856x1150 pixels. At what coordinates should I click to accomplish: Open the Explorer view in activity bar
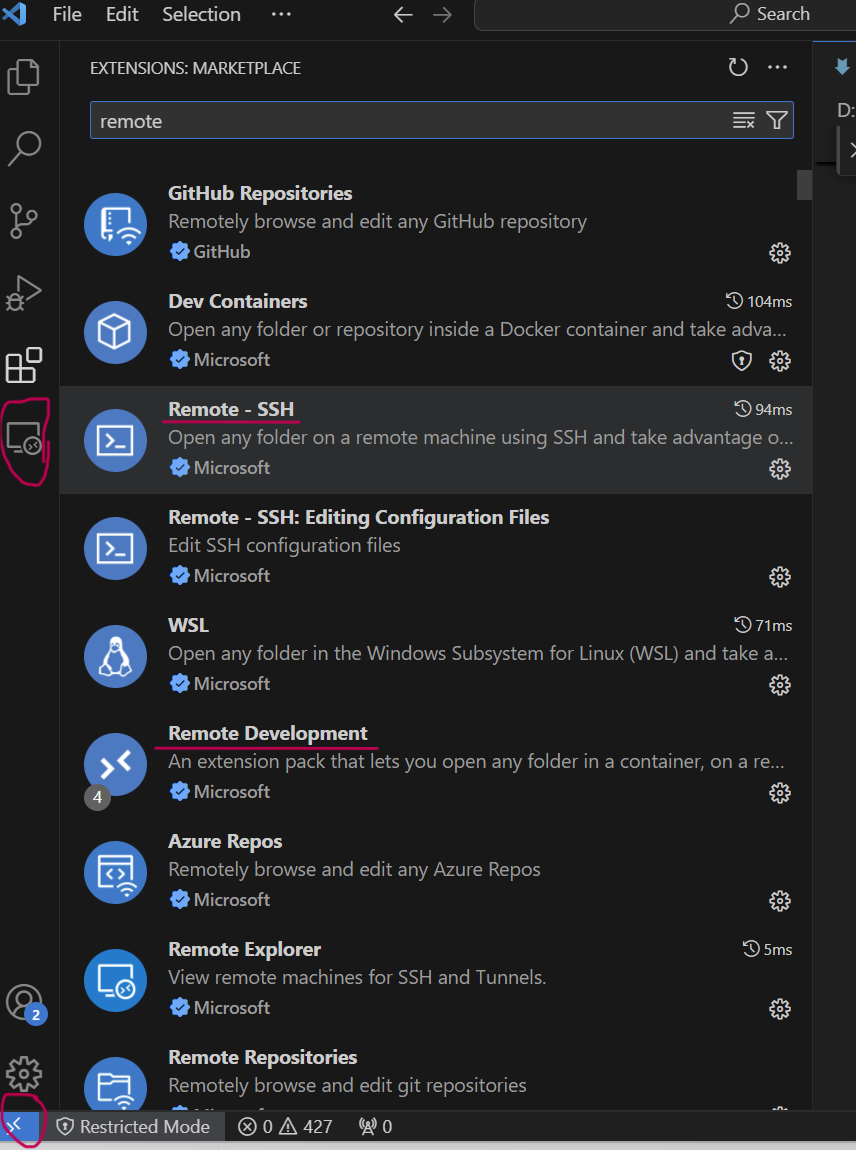(23, 76)
